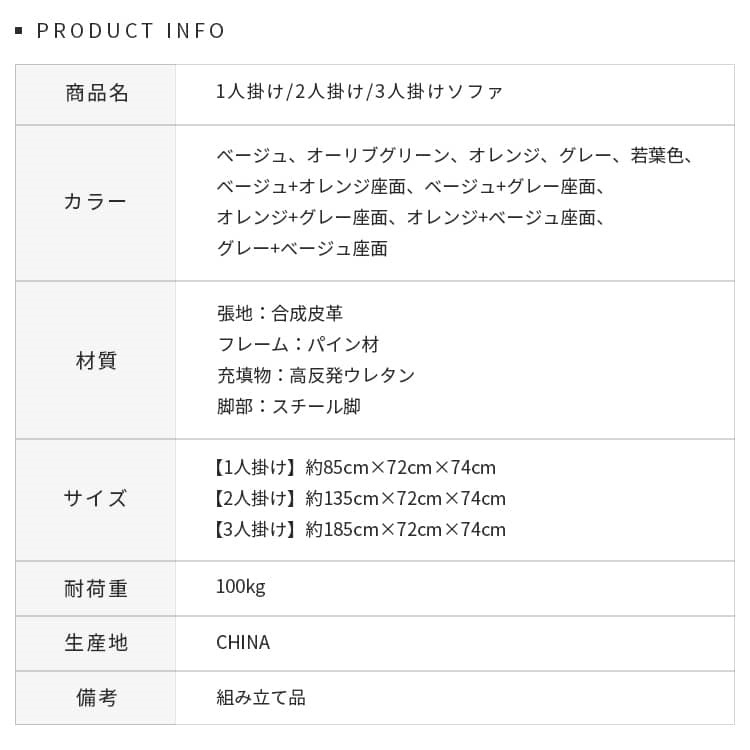Click the グレー+ベージュ座面 color option text
The width and height of the screenshot is (750, 750).
(x=302, y=248)
